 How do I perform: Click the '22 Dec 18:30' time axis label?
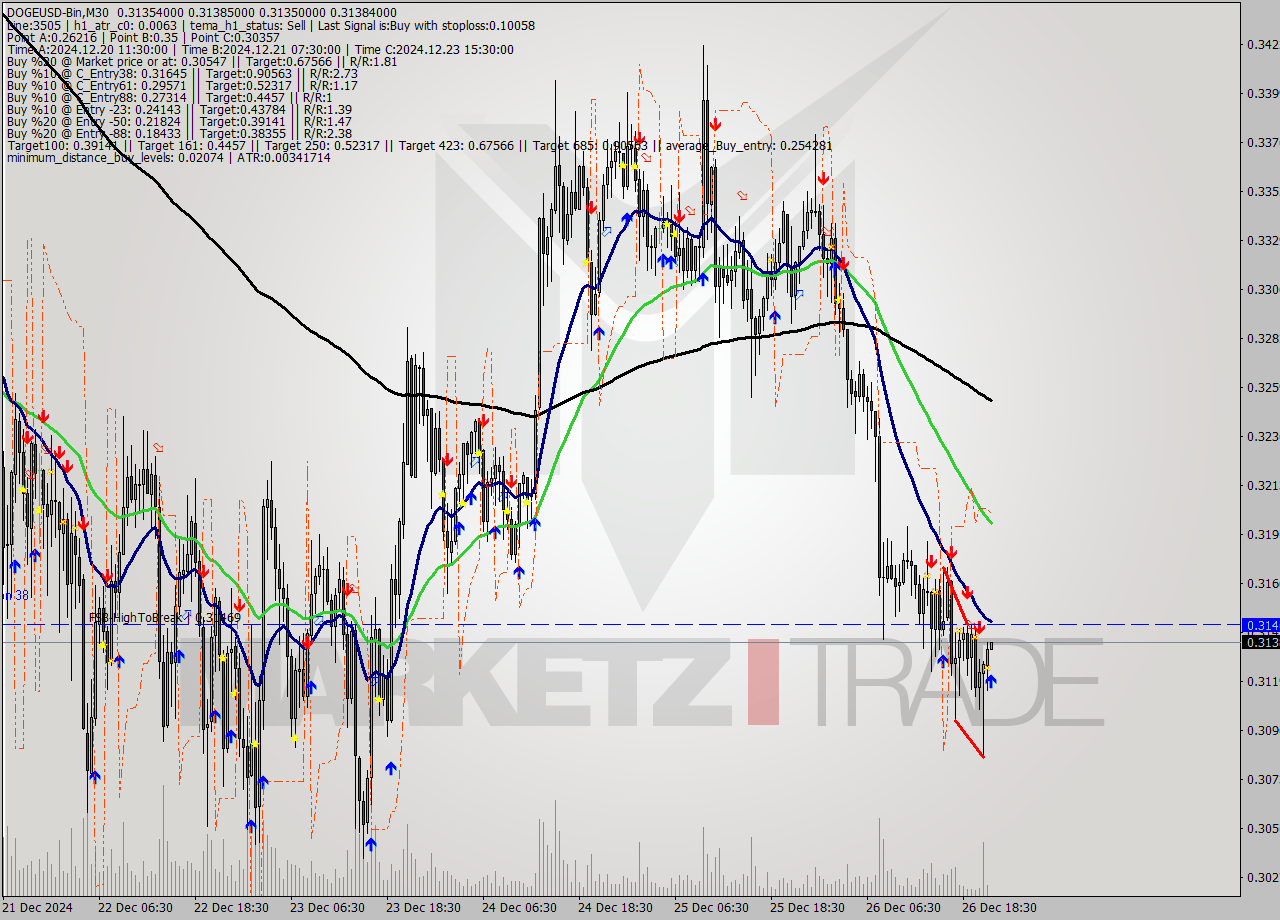(x=230, y=908)
